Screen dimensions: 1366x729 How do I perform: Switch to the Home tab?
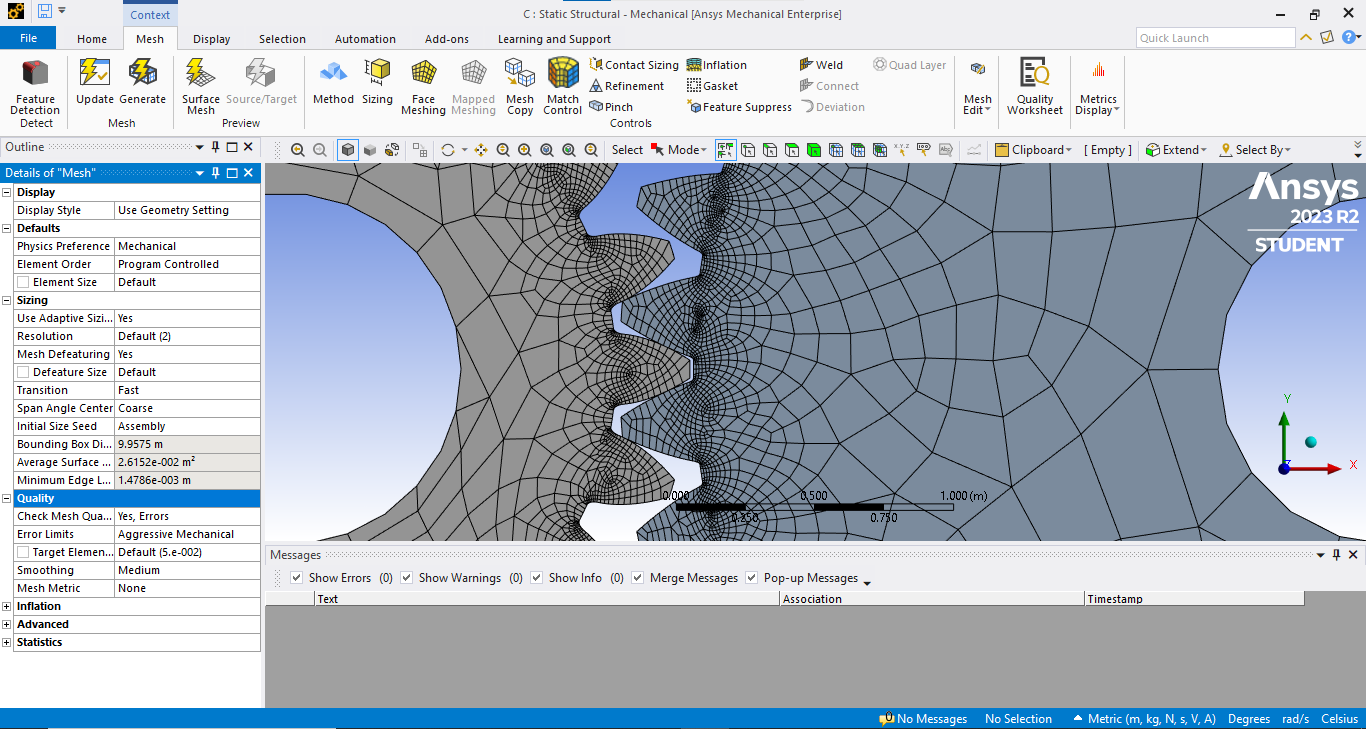coord(92,39)
